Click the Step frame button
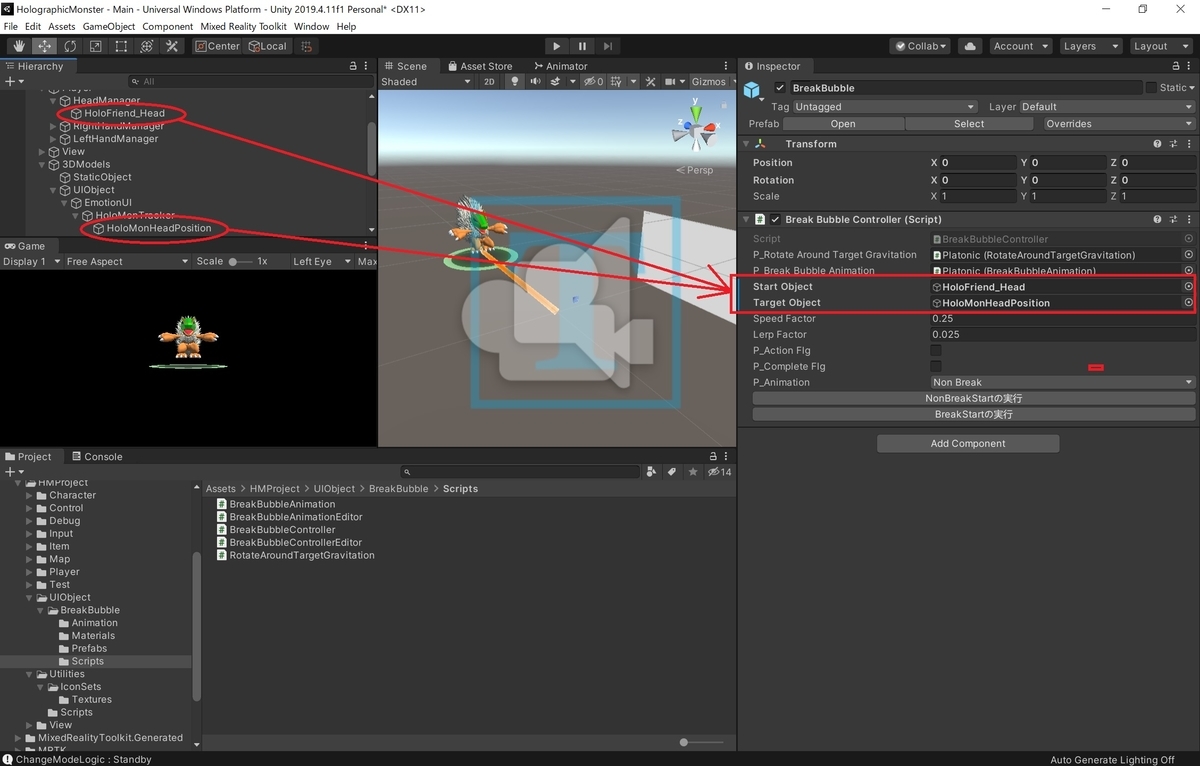The width and height of the screenshot is (1200, 766). pos(608,46)
